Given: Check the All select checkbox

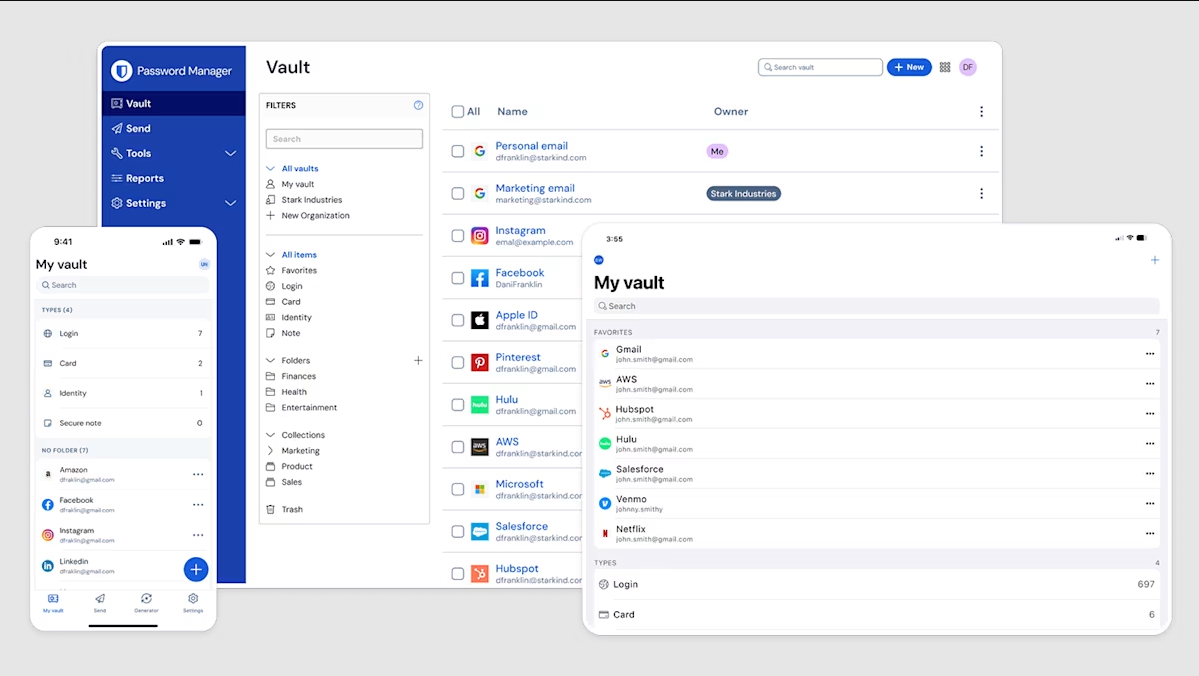Looking at the screenshot, I should point(457,112).
